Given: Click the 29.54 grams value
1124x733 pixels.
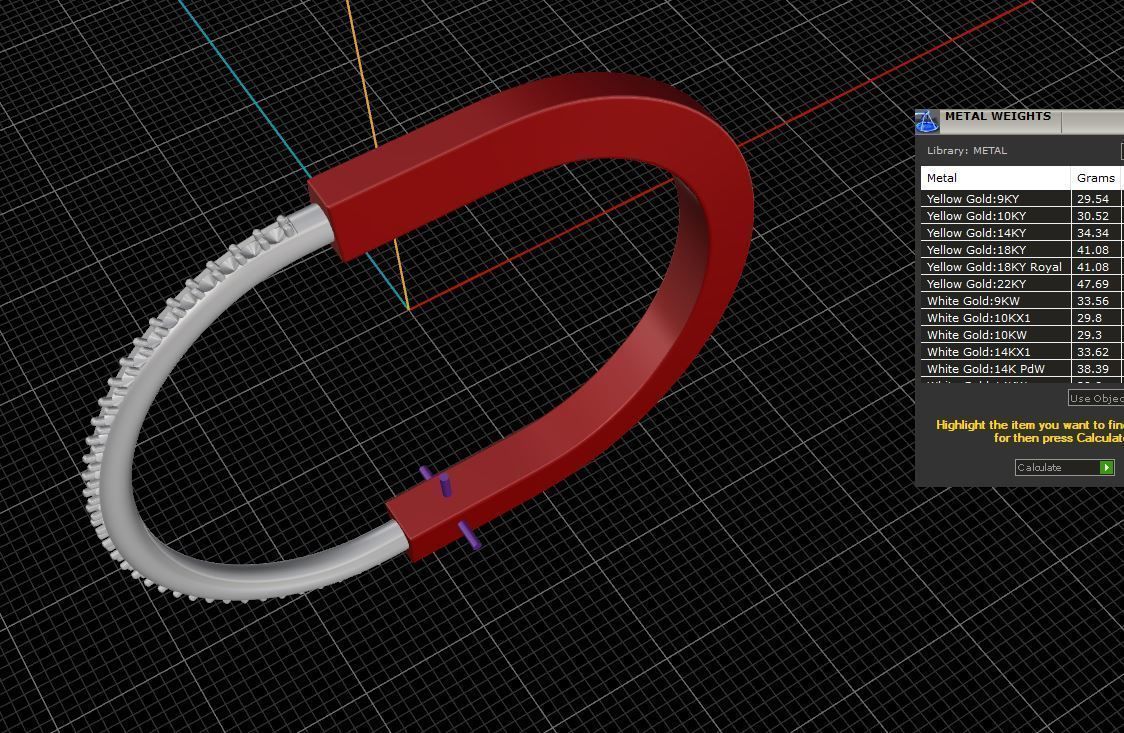Looking at the screenshot, I should [1092, 198].
